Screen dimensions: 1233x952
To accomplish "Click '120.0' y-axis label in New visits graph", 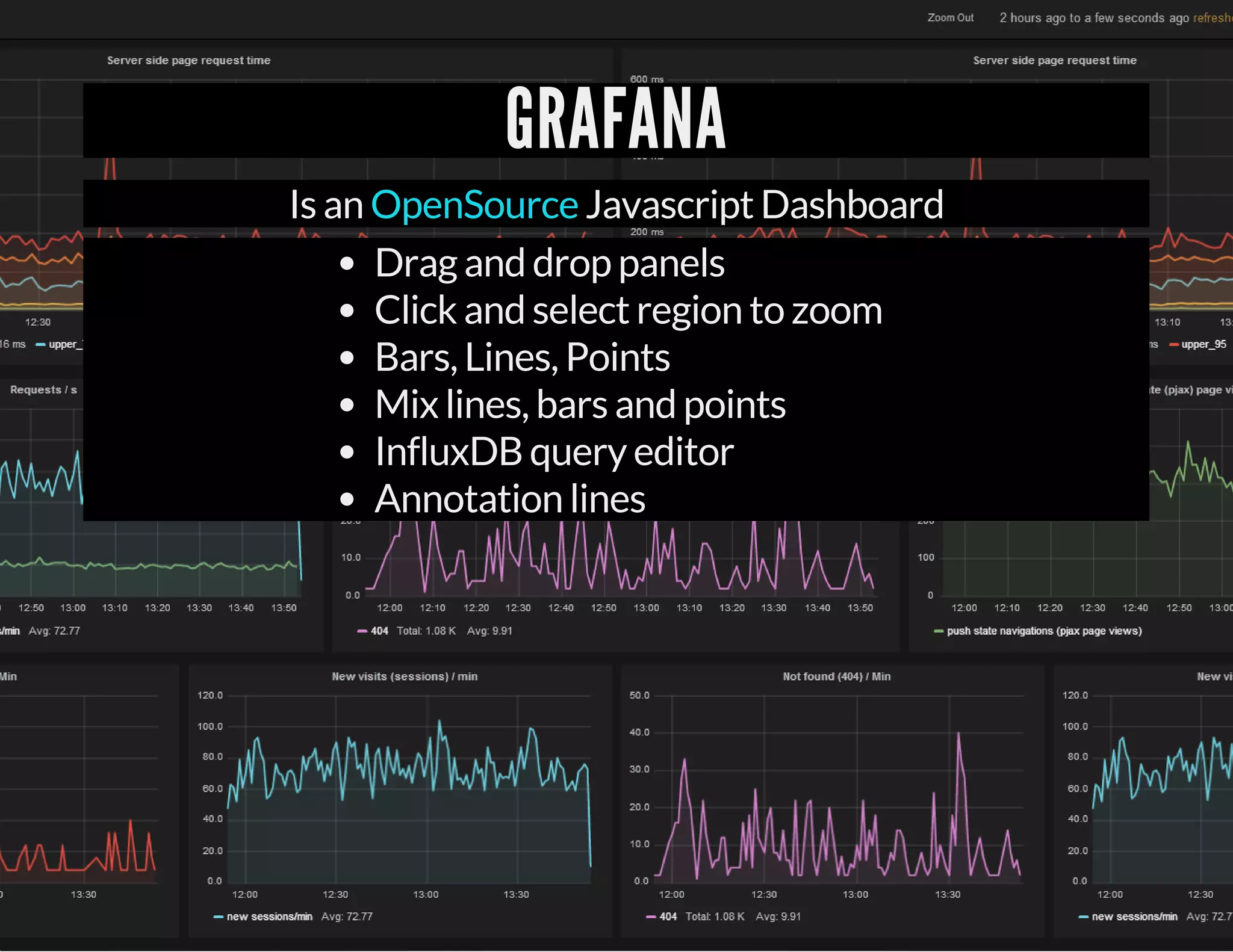I will tap(210, 696).
